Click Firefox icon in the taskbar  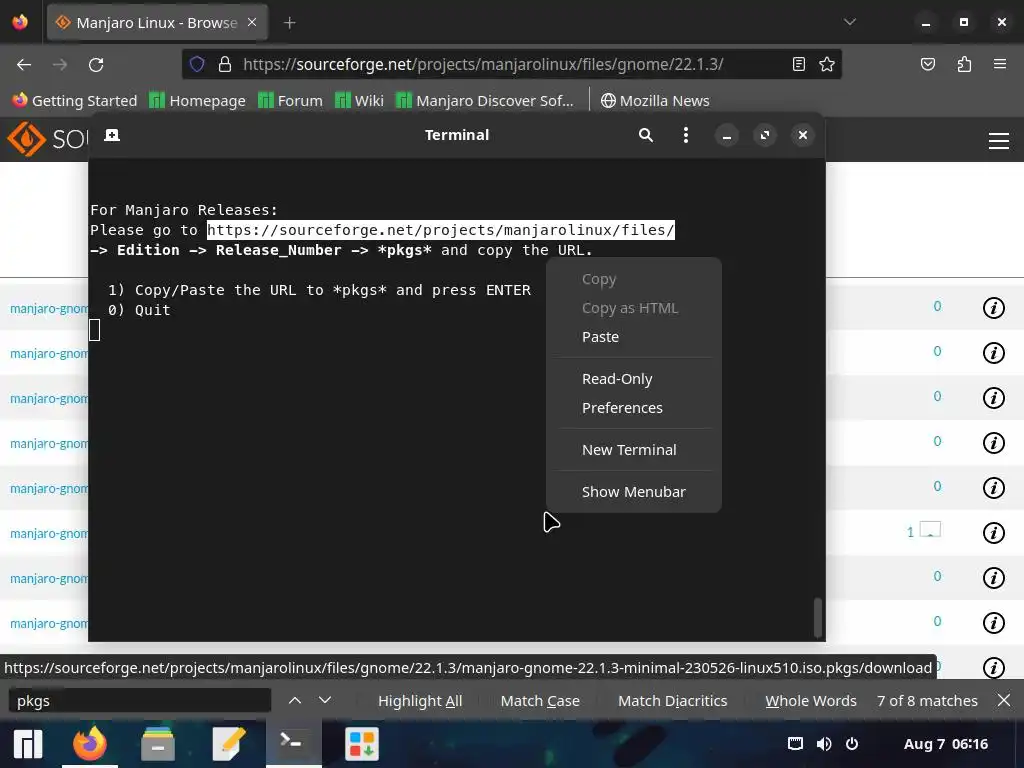[89, 744]
